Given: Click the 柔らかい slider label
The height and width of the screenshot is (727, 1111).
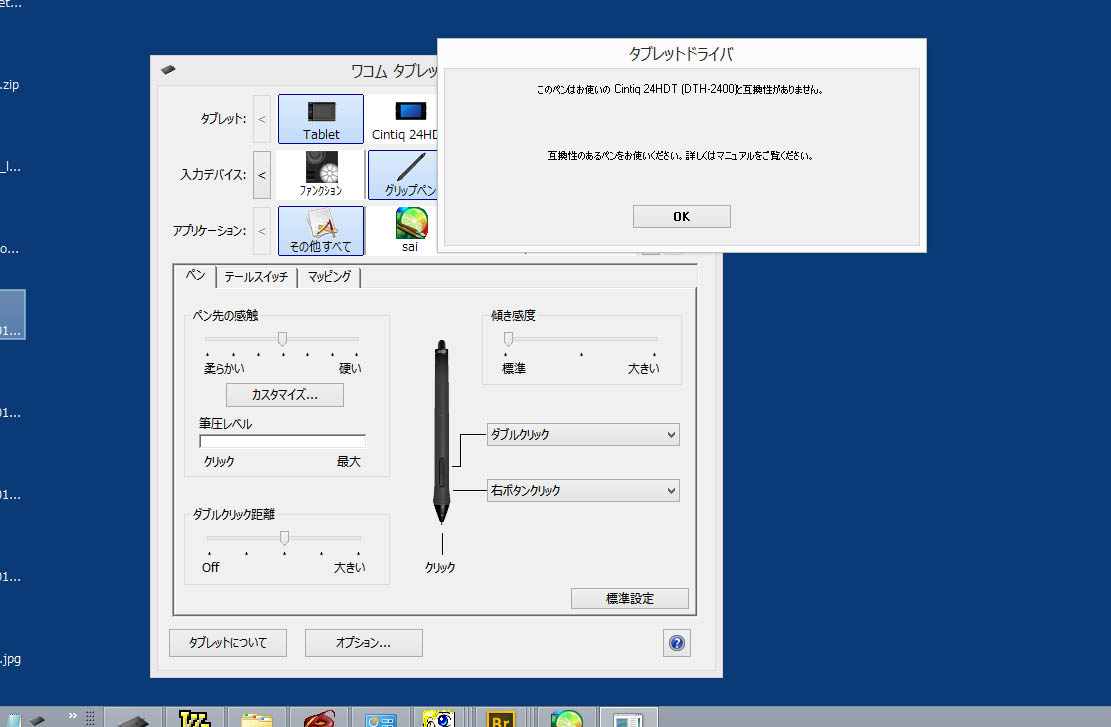Looking at the screenshot, I should [224, 368].
